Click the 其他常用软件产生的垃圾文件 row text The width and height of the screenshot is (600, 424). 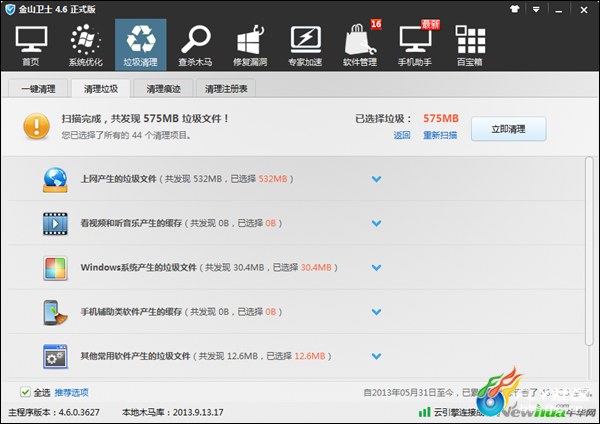pyautogui.click(x=206, y=356)
